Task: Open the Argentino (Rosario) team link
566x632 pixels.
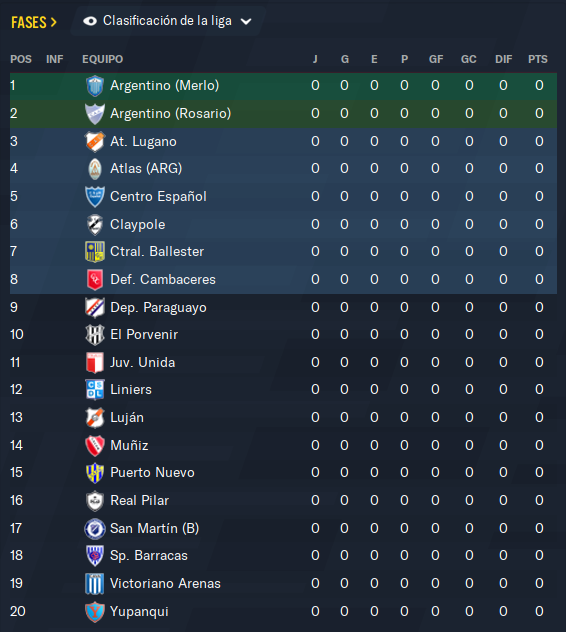Action: tap(171, 114)
